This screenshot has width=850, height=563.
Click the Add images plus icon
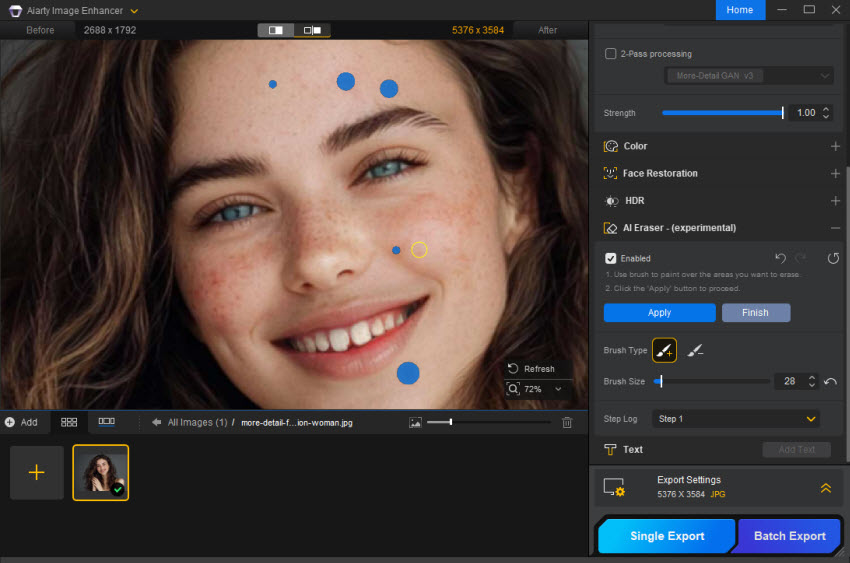click(x=10, y=422)
